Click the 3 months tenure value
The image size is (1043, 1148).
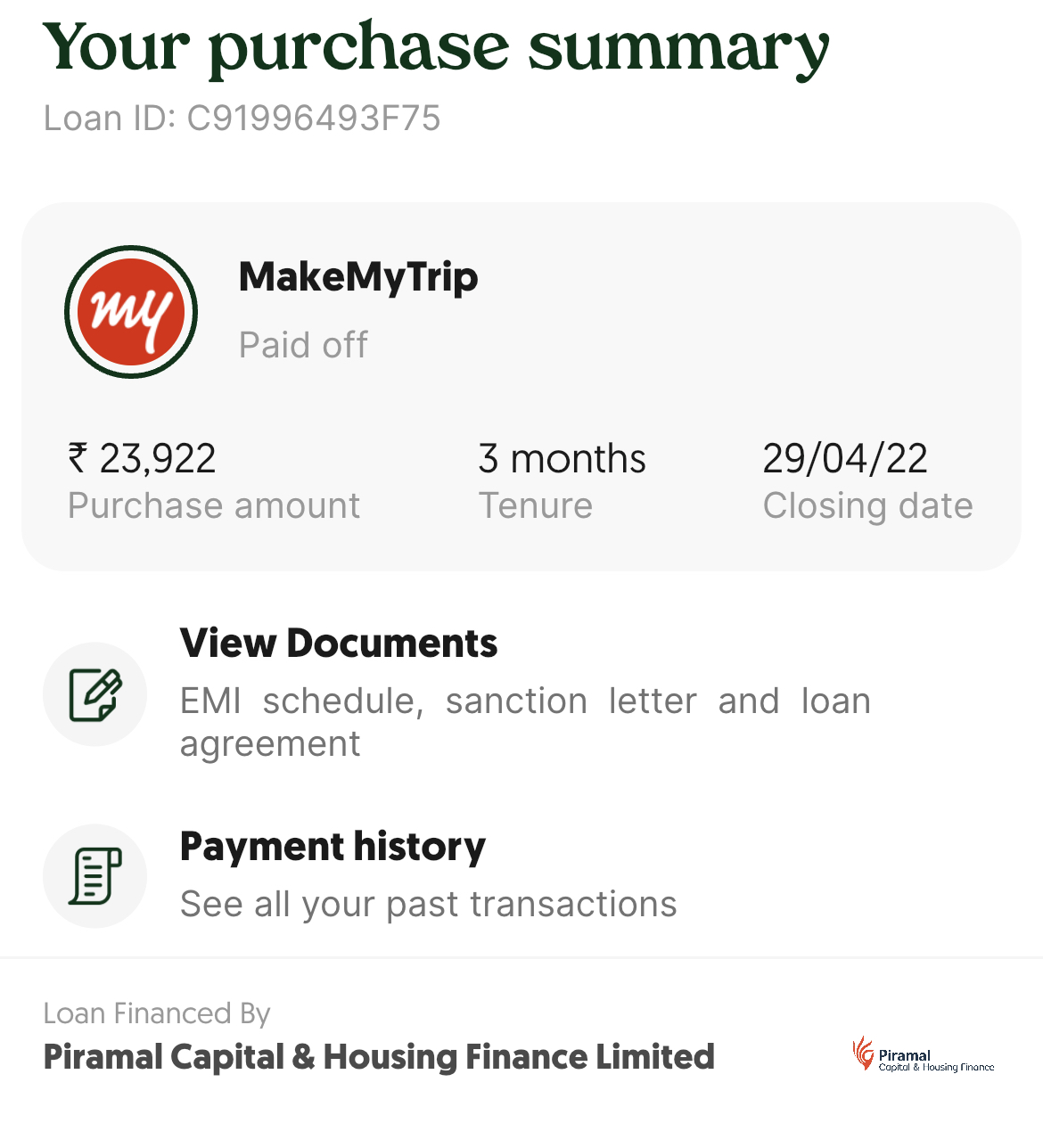tap(562, 459)
